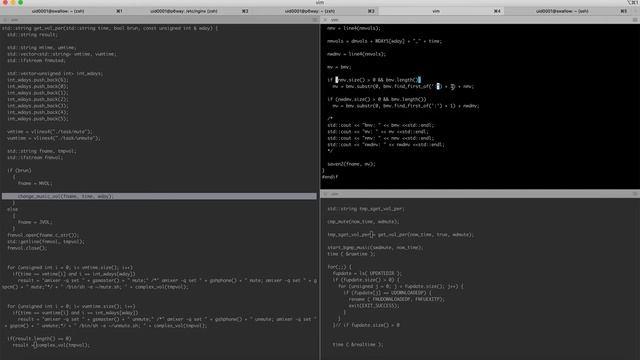Open the left vim pane's menu icon
Image resolution: width=640 pixels, height=360 pixels.
315,20
